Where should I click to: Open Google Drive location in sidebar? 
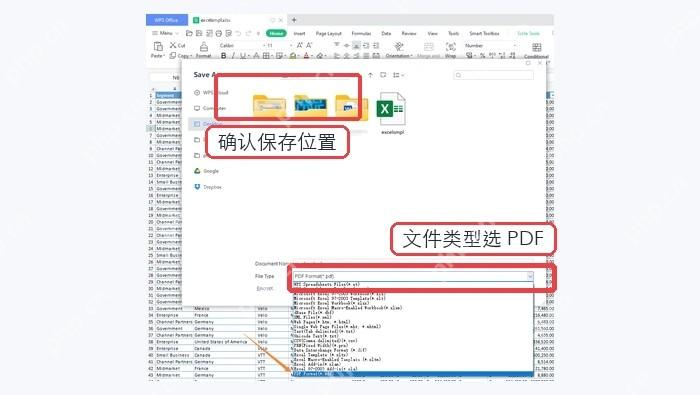206,171
